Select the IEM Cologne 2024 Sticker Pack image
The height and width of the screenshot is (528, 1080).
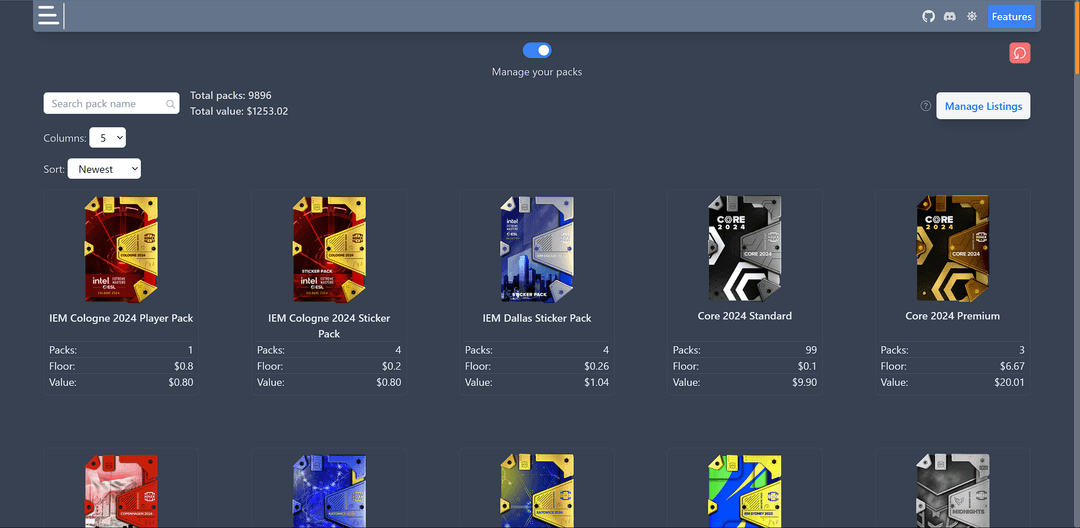[329, 249]
